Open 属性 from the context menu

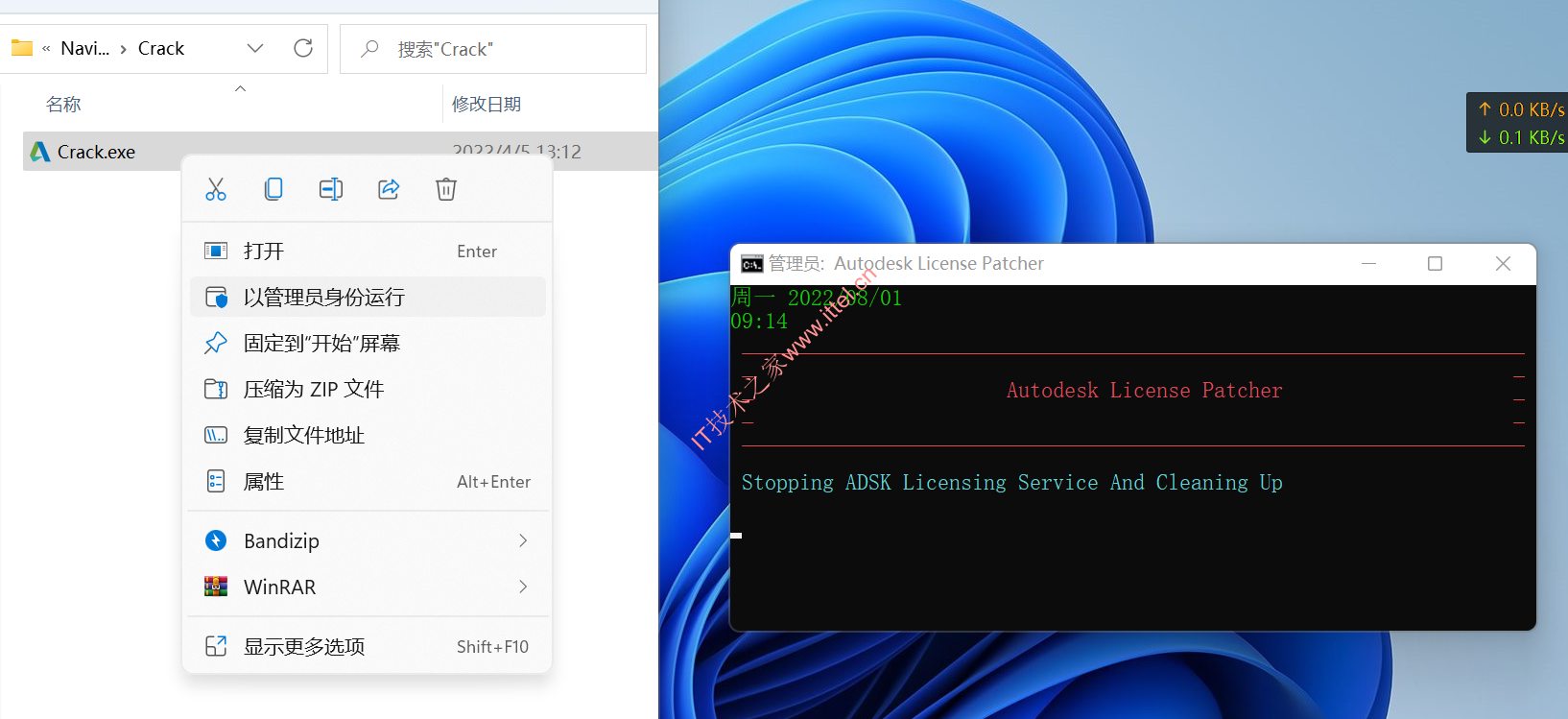pyautogui.click(x=368, y=482)
